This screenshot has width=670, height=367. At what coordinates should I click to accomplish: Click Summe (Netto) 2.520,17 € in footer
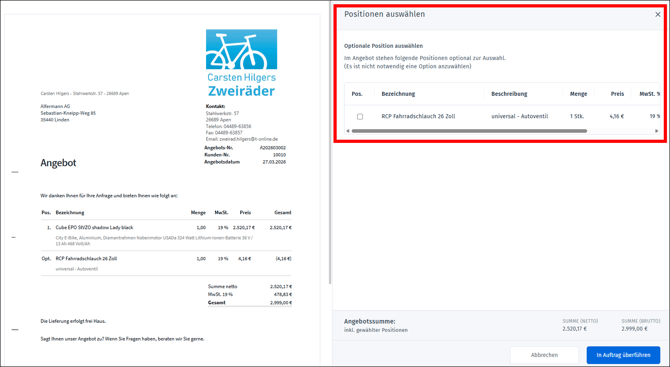[x=574, y=329]
